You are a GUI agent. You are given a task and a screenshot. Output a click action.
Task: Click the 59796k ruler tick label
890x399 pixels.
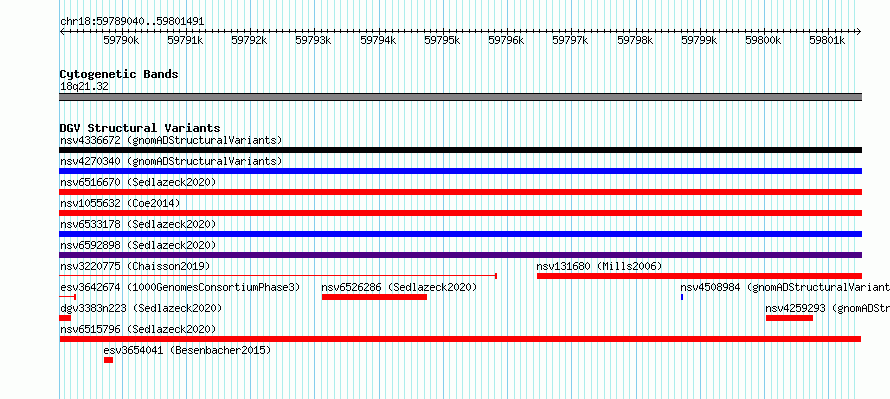tap(506, 40)
